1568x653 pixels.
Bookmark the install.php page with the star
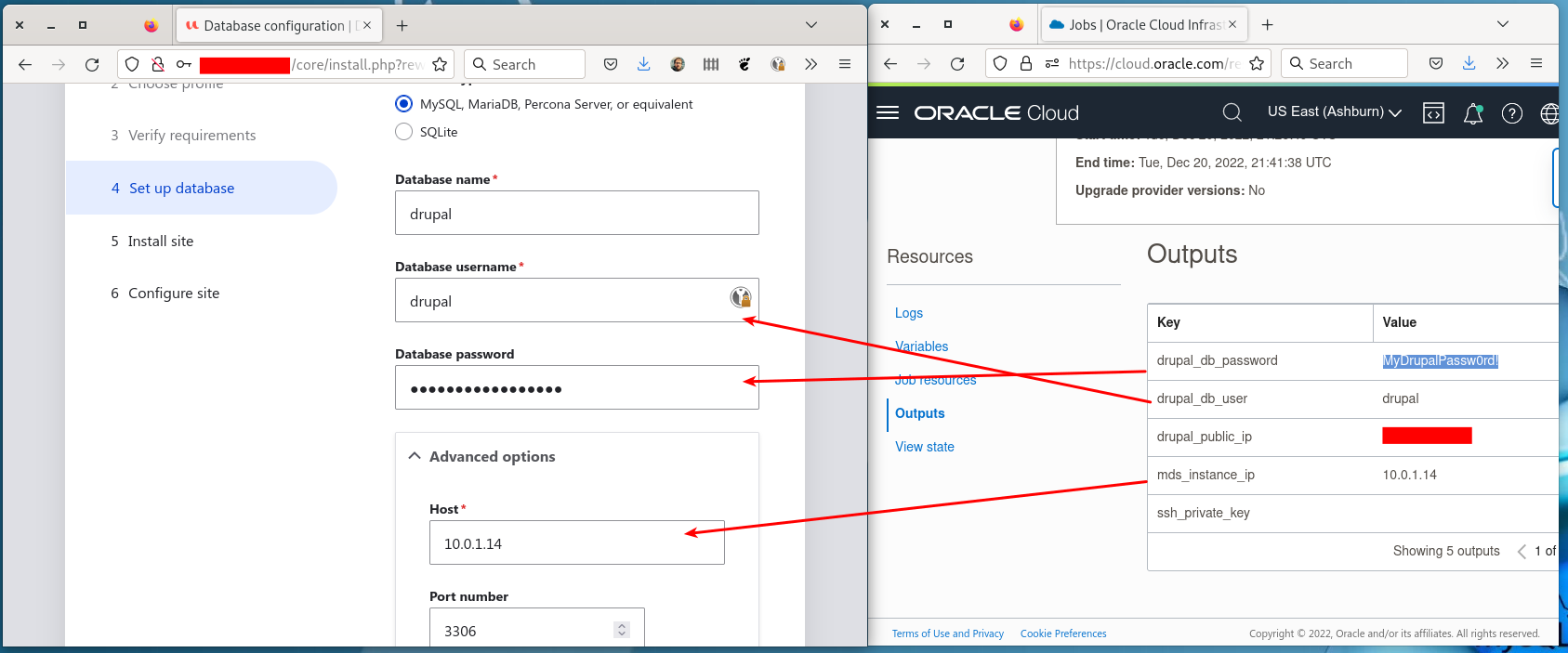click(440, 64)
